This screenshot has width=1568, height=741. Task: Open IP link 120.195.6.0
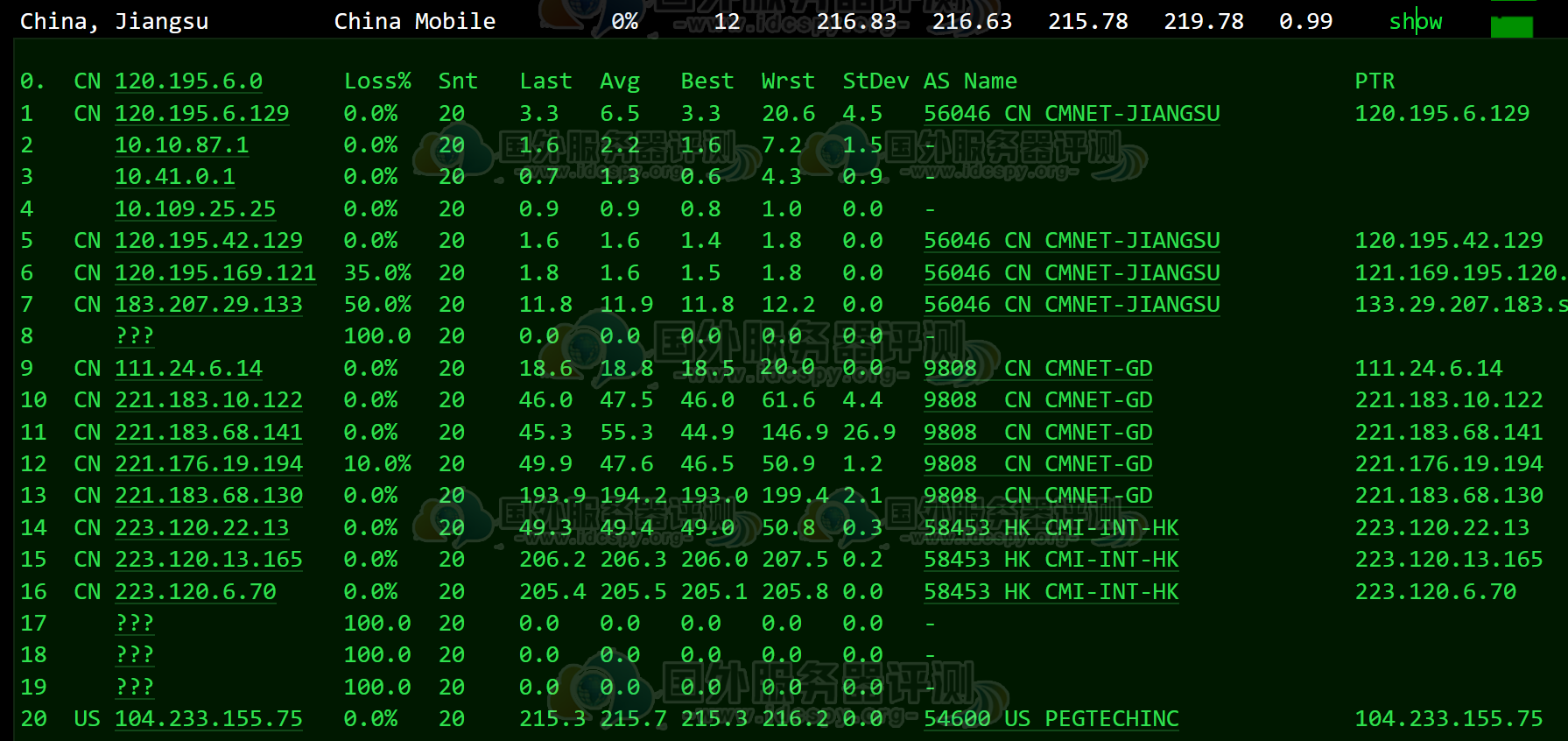(x=188, y=81)
